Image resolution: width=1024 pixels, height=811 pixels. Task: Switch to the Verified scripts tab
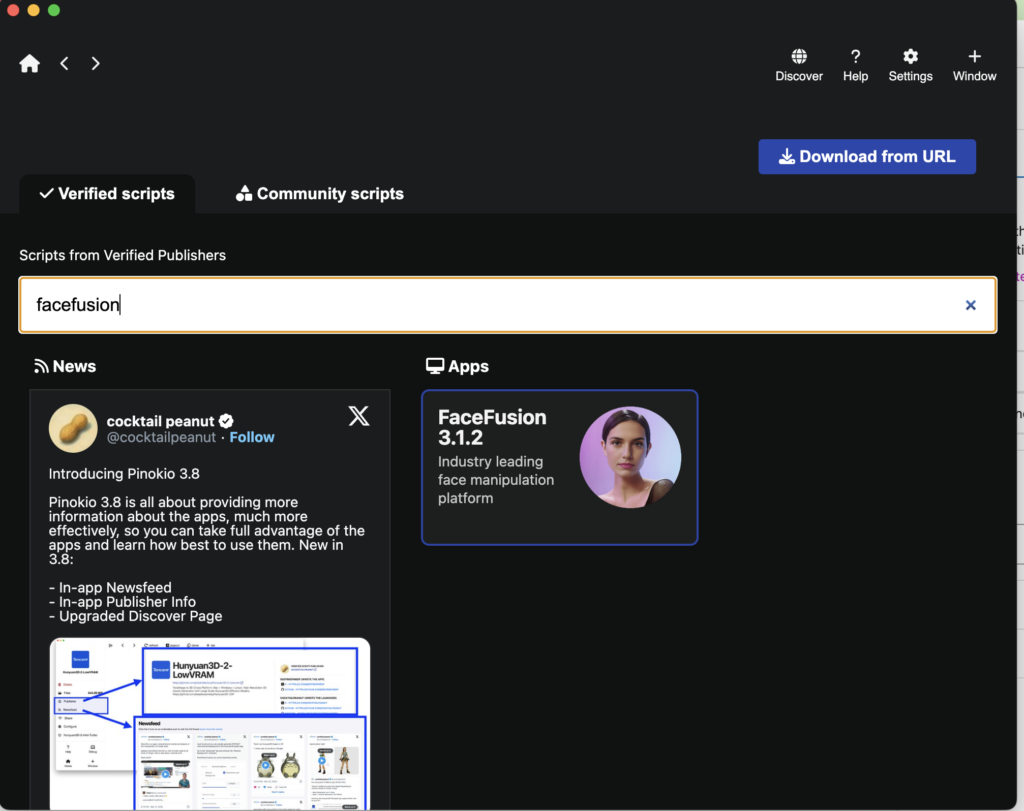point(107,194)
